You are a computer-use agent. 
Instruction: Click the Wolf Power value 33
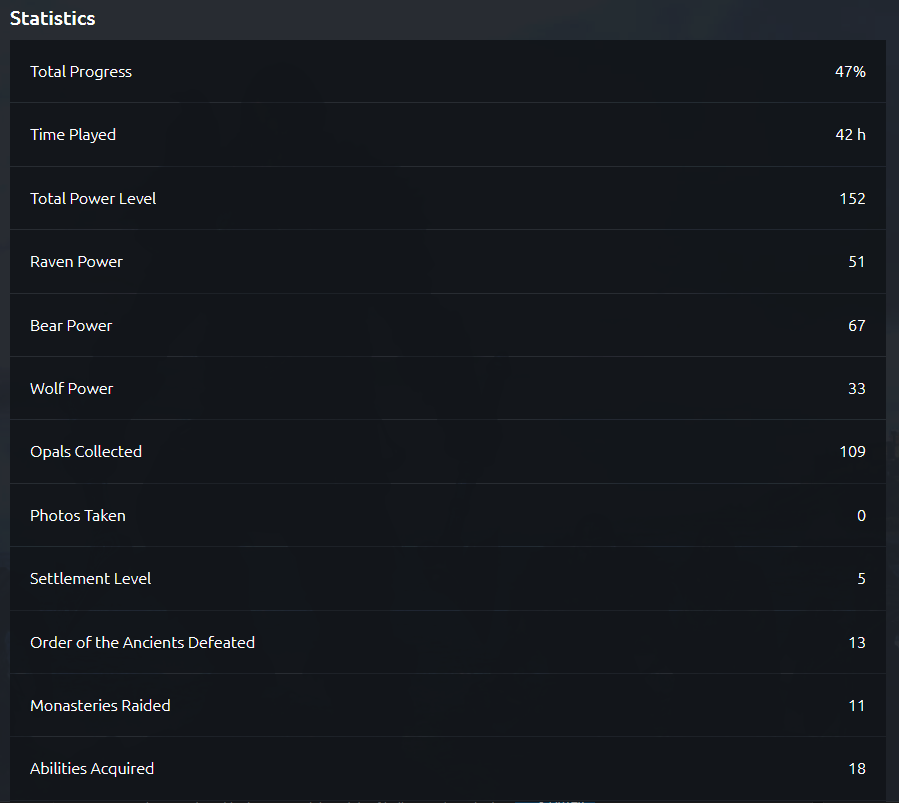pos(856,388)
